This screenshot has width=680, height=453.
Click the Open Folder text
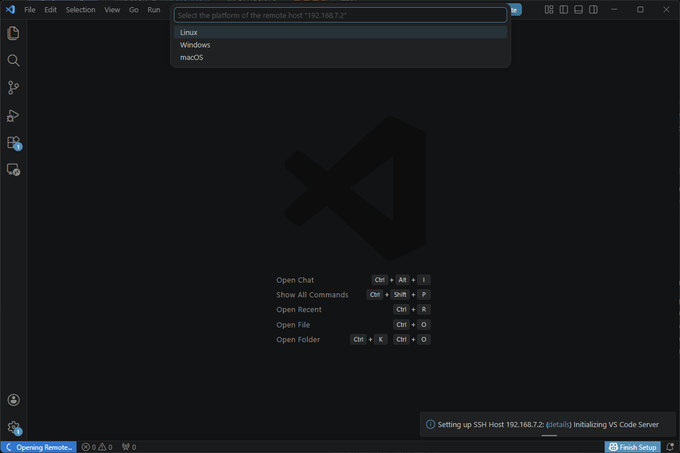298,339
